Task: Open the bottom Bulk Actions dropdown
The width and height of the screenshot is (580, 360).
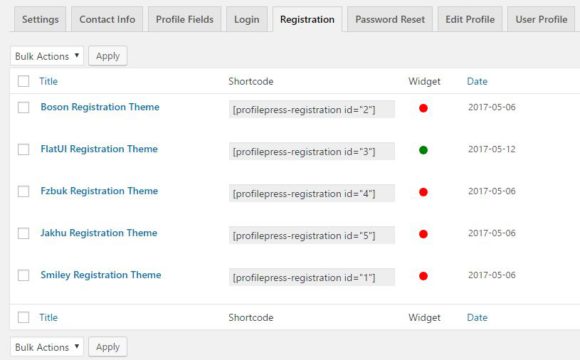Action: [x=47, y=347]
